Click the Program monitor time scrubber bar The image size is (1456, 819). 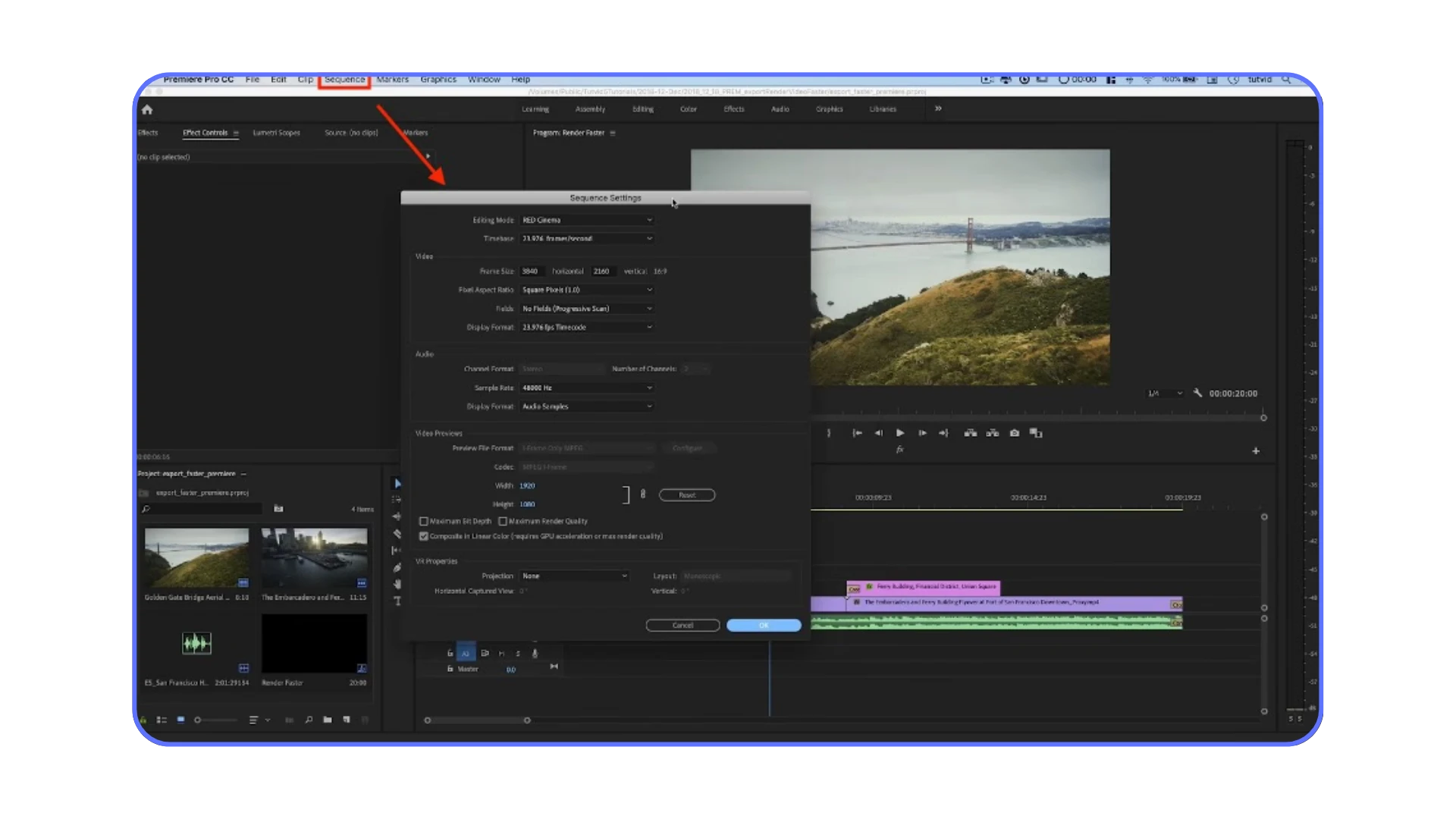click(x=1037, y=418)
